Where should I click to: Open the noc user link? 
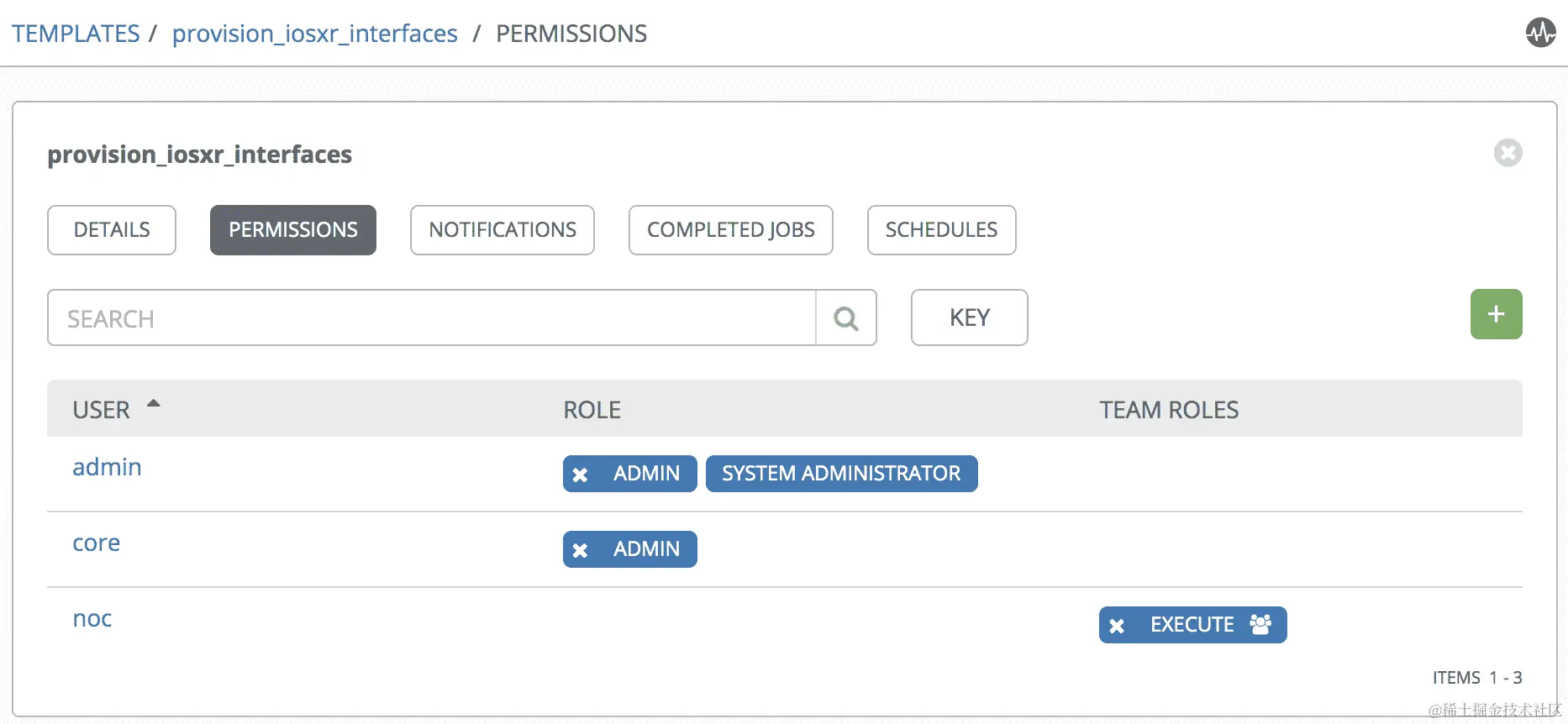click(x=92, y=619)
